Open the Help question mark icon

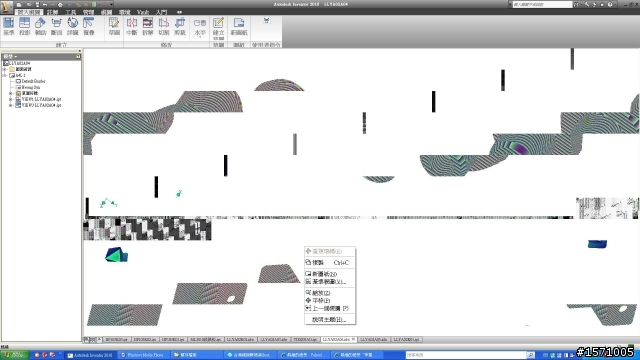pos(610,4)
